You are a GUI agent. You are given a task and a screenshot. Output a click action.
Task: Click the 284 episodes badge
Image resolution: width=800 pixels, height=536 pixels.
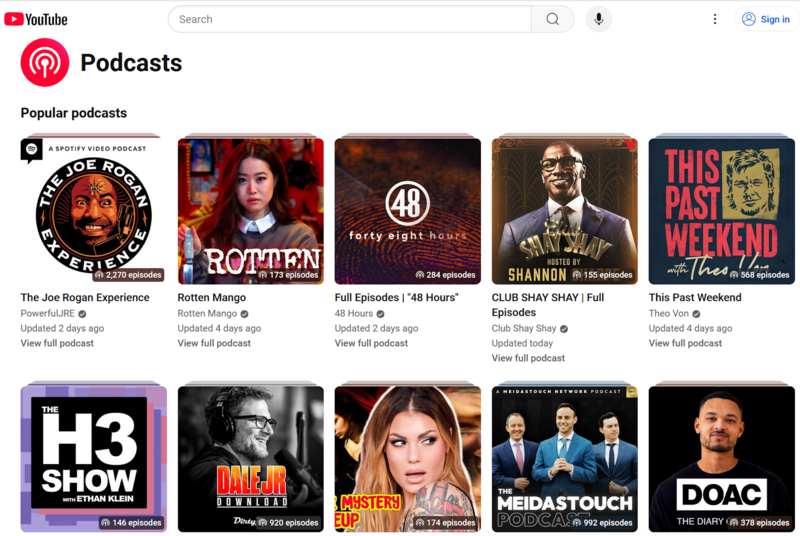click(445, 275)
